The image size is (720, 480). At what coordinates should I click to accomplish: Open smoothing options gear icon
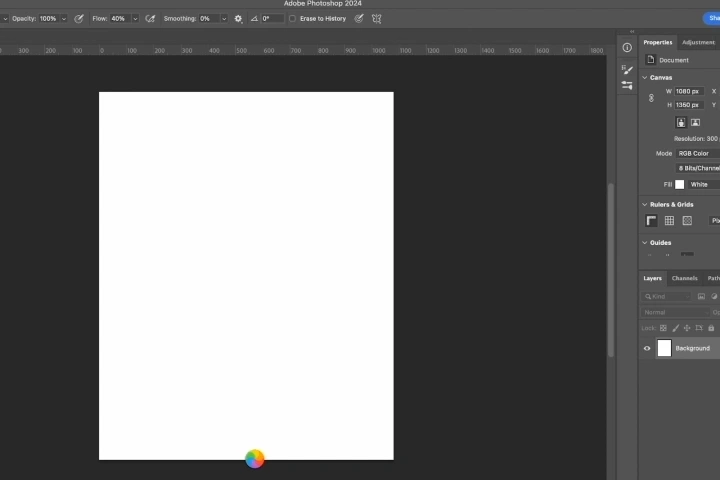coord(238,19)
